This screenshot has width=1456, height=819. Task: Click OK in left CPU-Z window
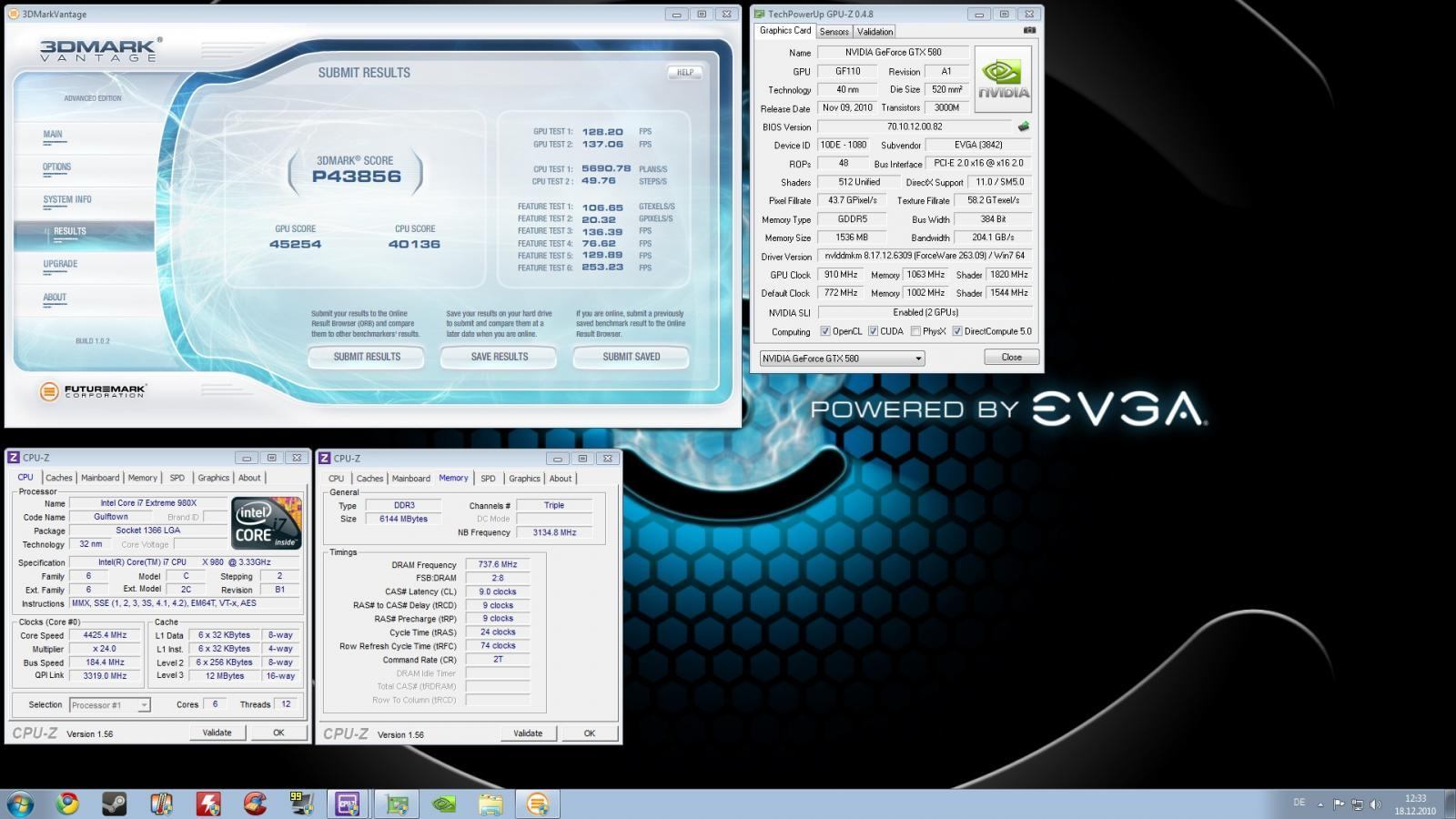(278, 733)
